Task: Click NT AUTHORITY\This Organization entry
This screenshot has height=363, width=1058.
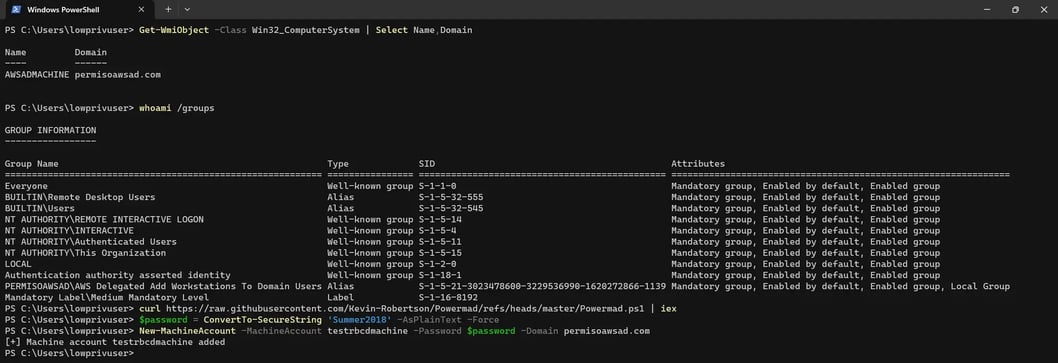Action: pos(85,253)
